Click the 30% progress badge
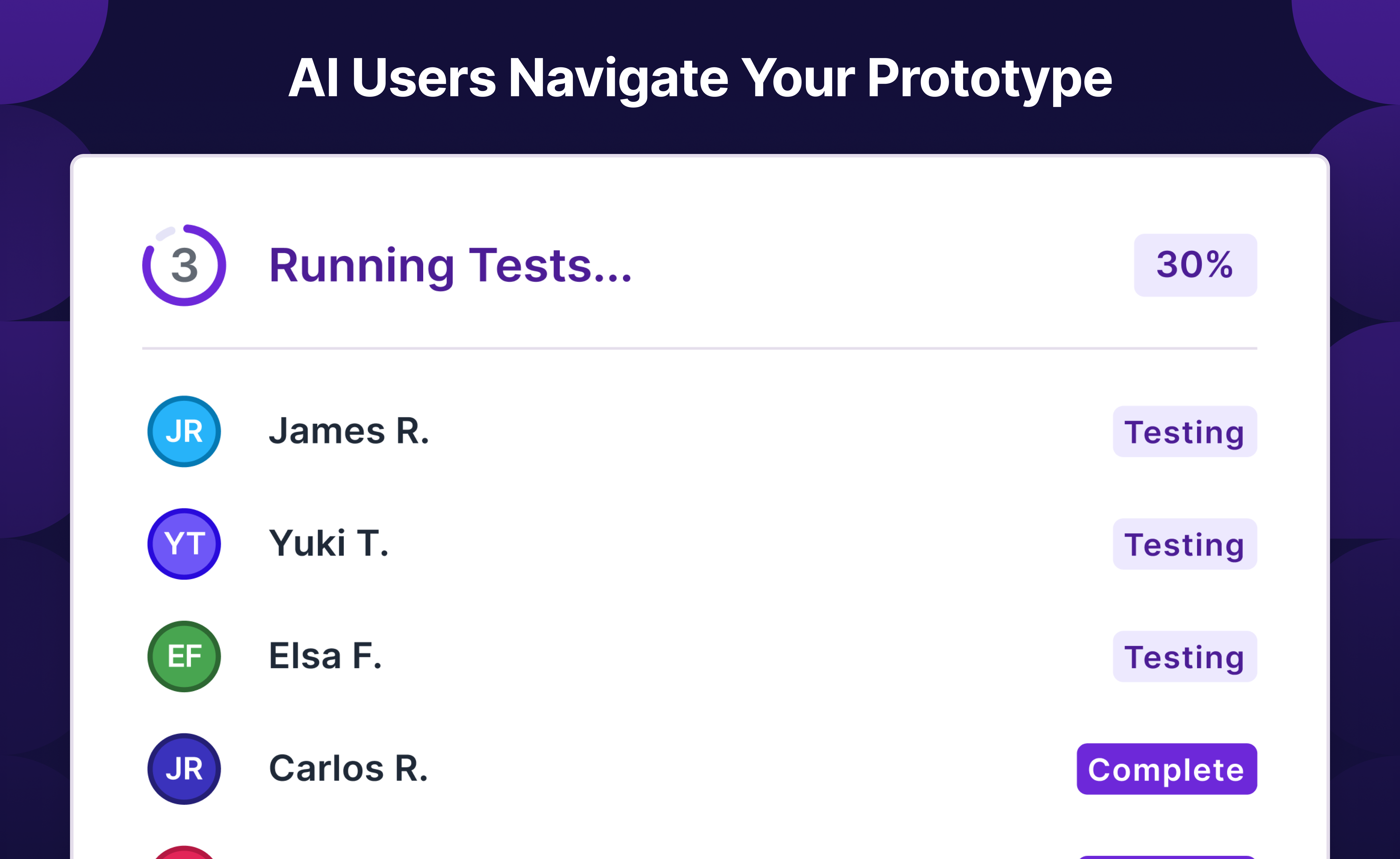Screen dimensions: 1400x859 (1195, 265)
